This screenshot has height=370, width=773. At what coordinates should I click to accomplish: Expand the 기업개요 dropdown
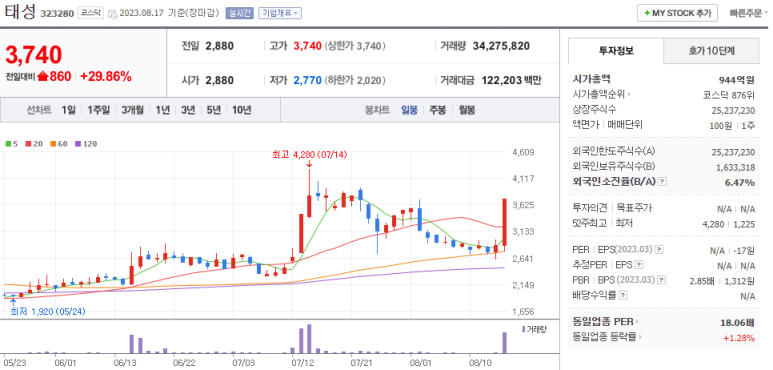pyautogui.click(x=280, y=13)
